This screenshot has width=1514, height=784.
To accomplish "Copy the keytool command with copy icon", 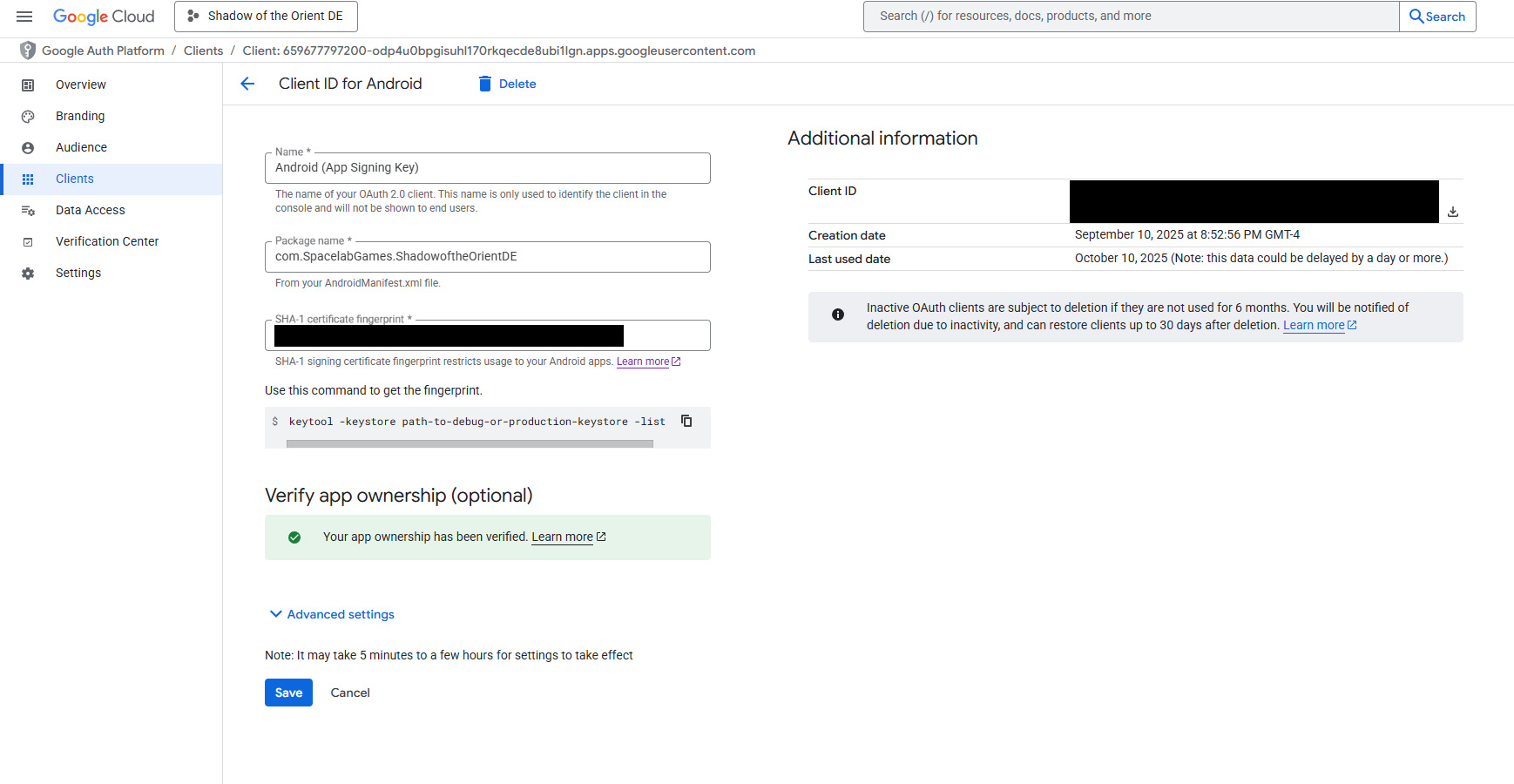I will point(686,421).
